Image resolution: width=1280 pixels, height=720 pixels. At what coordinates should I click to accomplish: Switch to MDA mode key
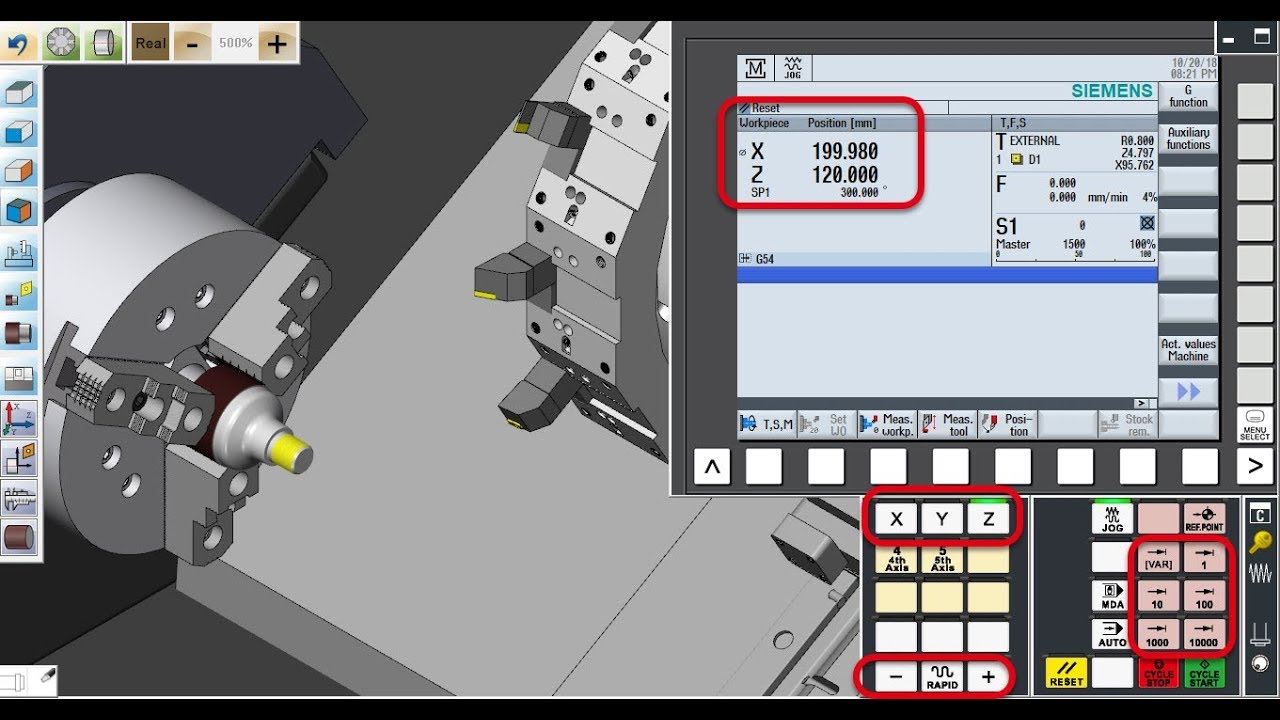coord(1112,597)
